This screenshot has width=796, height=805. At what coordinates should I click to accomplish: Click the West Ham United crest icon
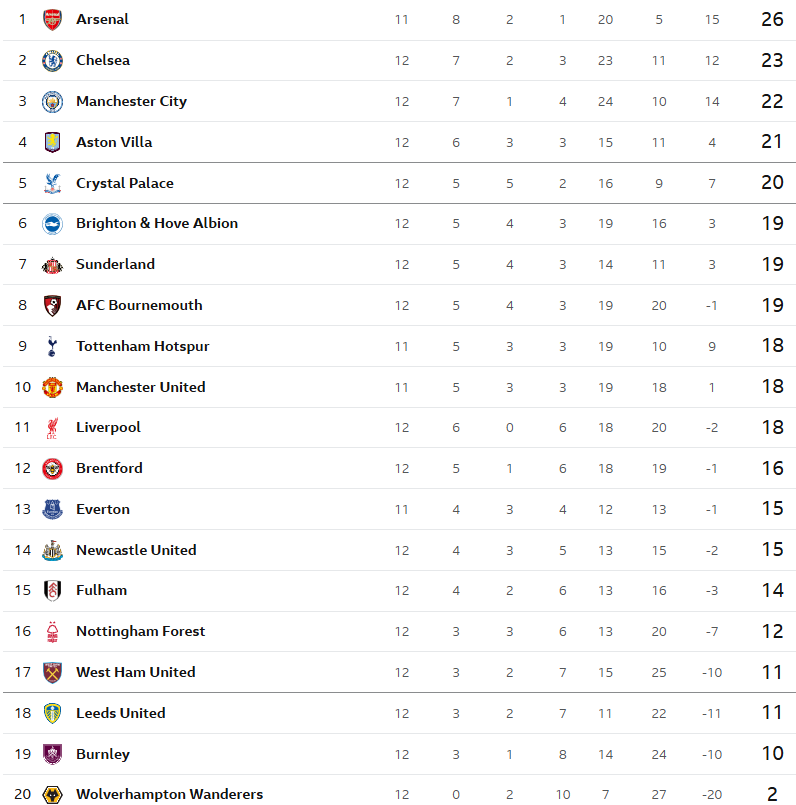[x=52, y=672]
